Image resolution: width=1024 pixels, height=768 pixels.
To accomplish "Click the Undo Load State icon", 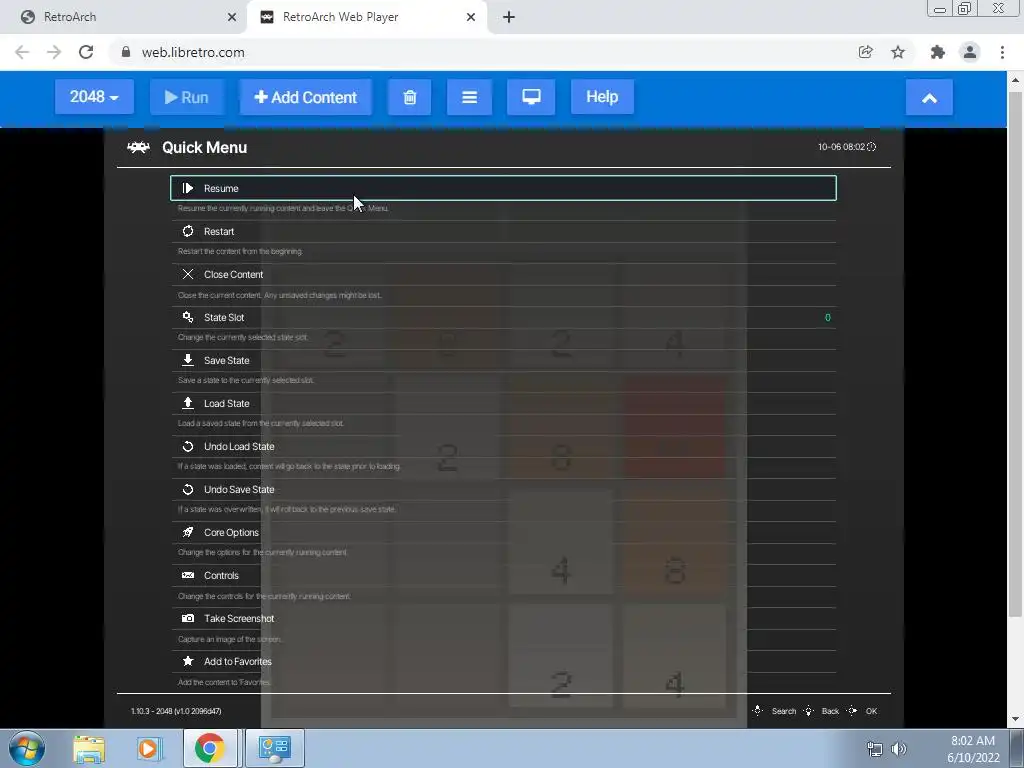I will tap(187, 447).
